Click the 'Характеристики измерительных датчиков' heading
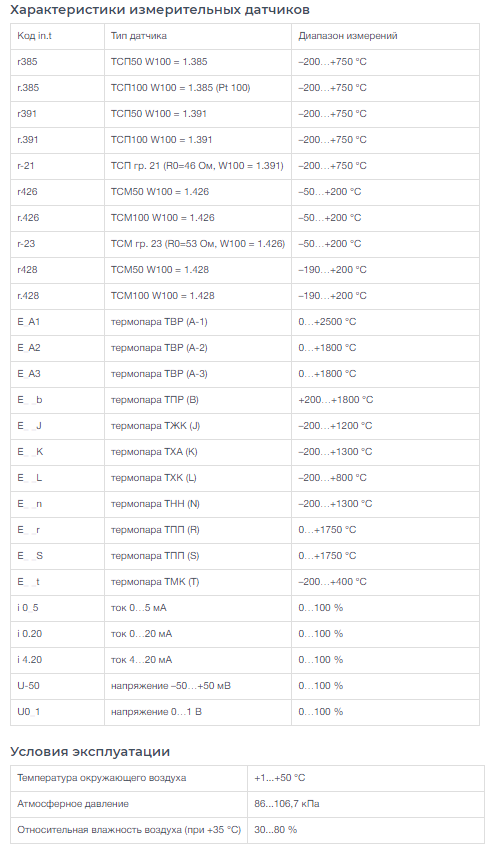The width and height of the screenshot is (487, 846). [160, 10]
